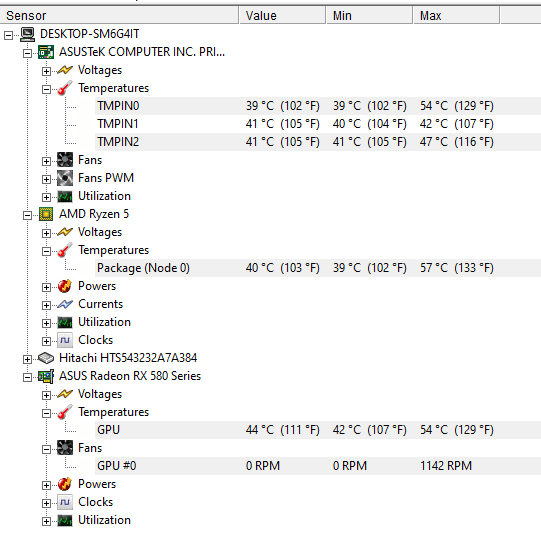The width and height of the screenshot is (541, 555).
Task: Click the DESKTOP-SM6G4IT computer icon
Action: pyautogui.click(x=27, y=34)
